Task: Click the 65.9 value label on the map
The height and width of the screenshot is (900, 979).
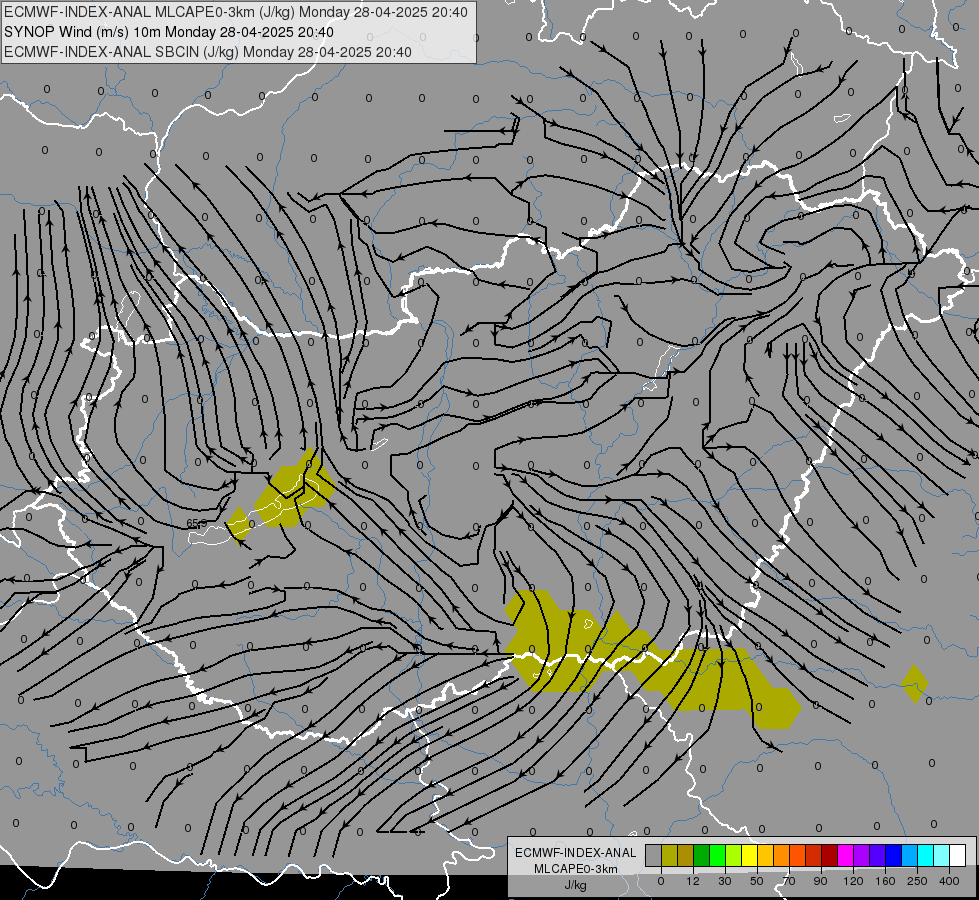Action: tap(196, 523)
